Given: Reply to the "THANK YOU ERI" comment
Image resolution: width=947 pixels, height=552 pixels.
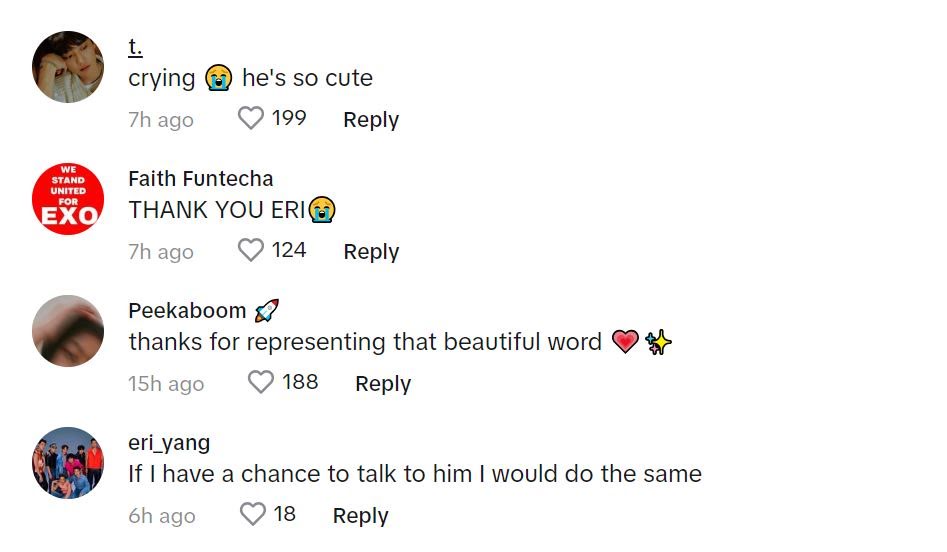Looking at the screenshot, I should pyautogui.click(x=371, y=252).
